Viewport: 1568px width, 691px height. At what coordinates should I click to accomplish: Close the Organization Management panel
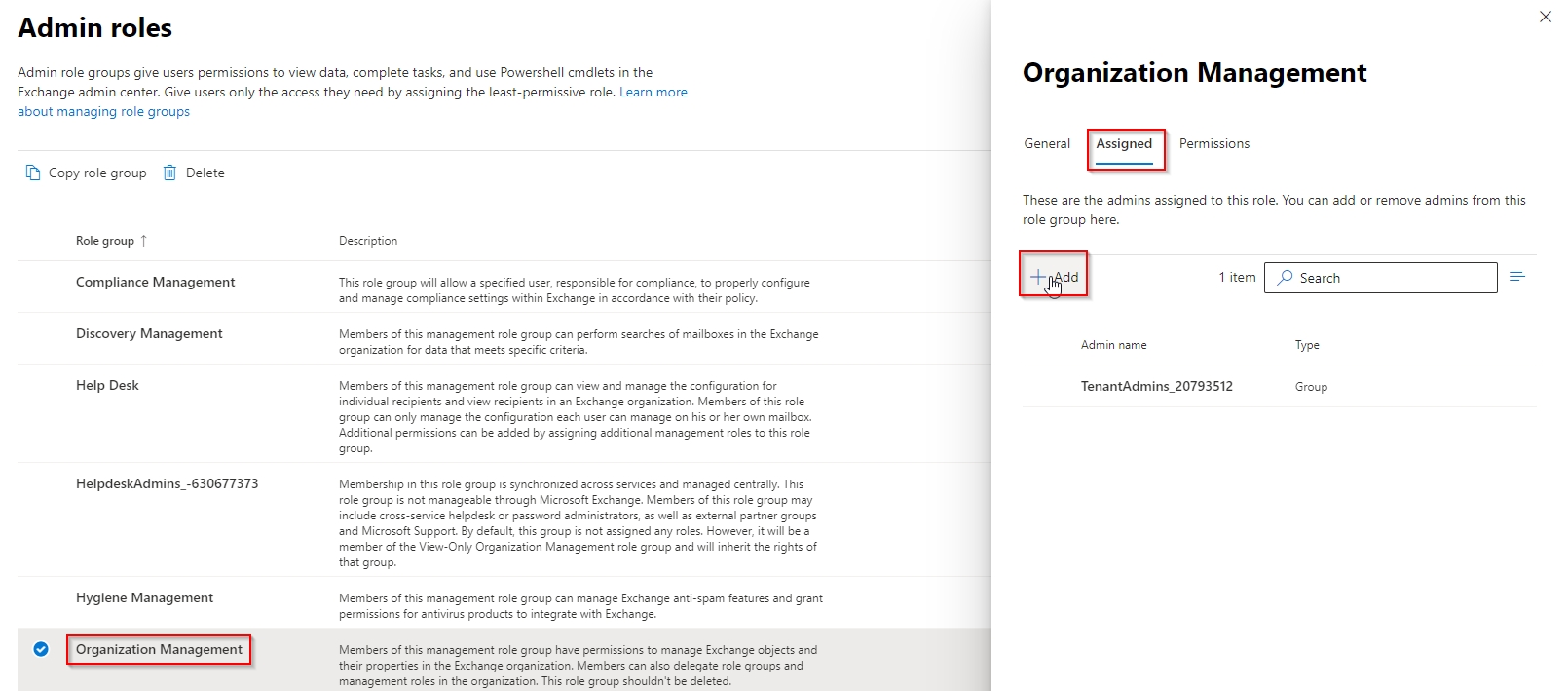coord(1545,17)
